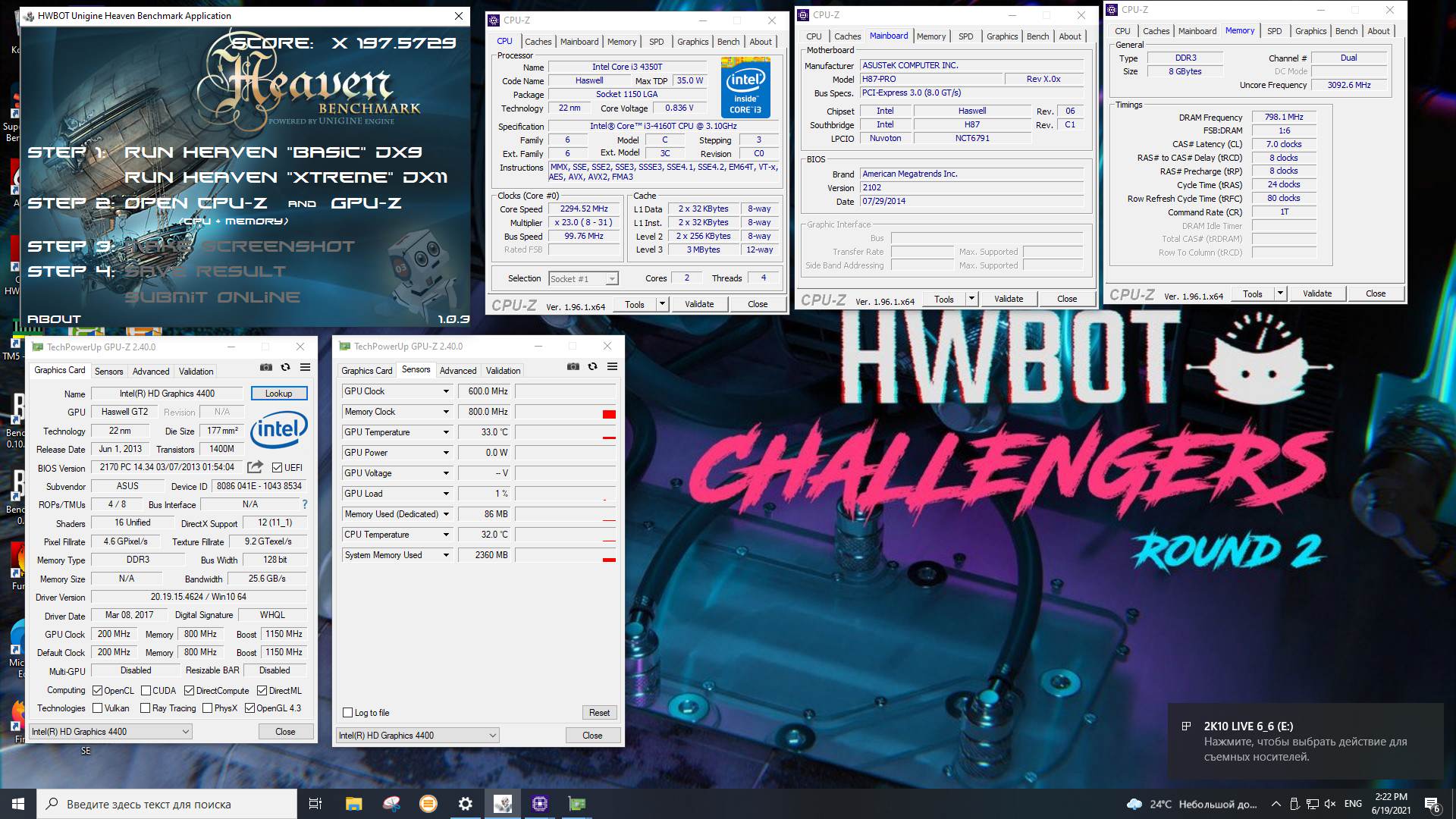The height and width of the screenshot is (819, 1456).
Task: Show hidden tray icons chevron
Action: coord(1276,804)
